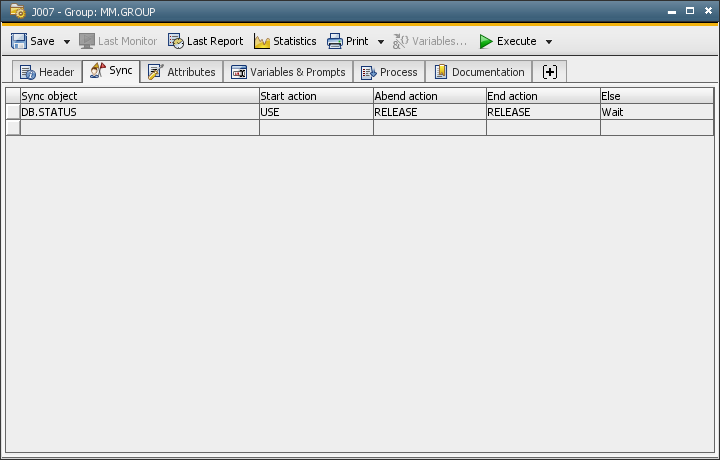Screen dimensions: 720x460
Task: Click the Statistics button label
Action: 295,41
